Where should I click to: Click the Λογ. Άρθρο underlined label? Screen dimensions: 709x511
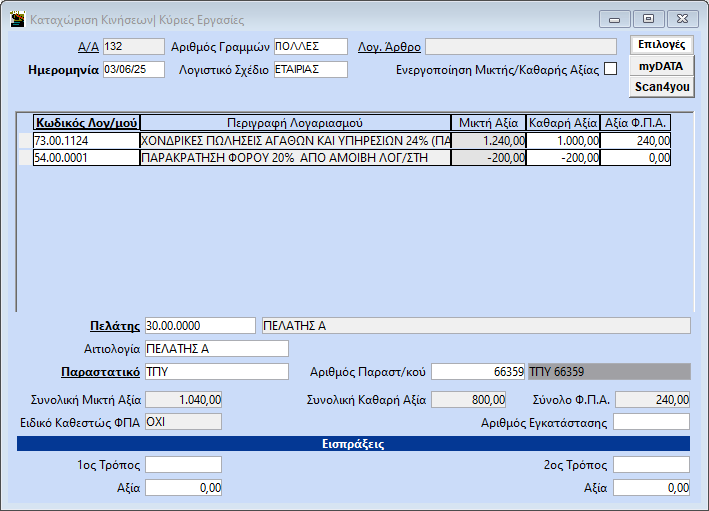pyautogui.click(x=389, y=47)
